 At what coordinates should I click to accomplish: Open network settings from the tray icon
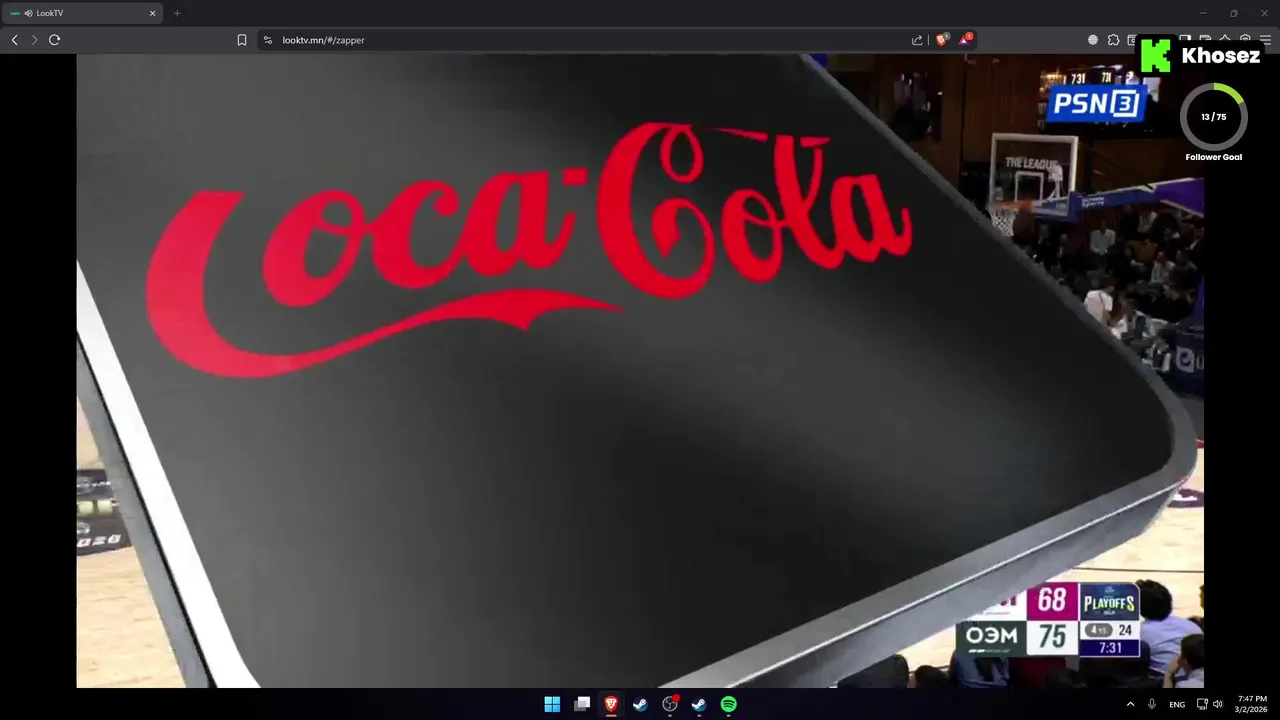click(1202, 704)
